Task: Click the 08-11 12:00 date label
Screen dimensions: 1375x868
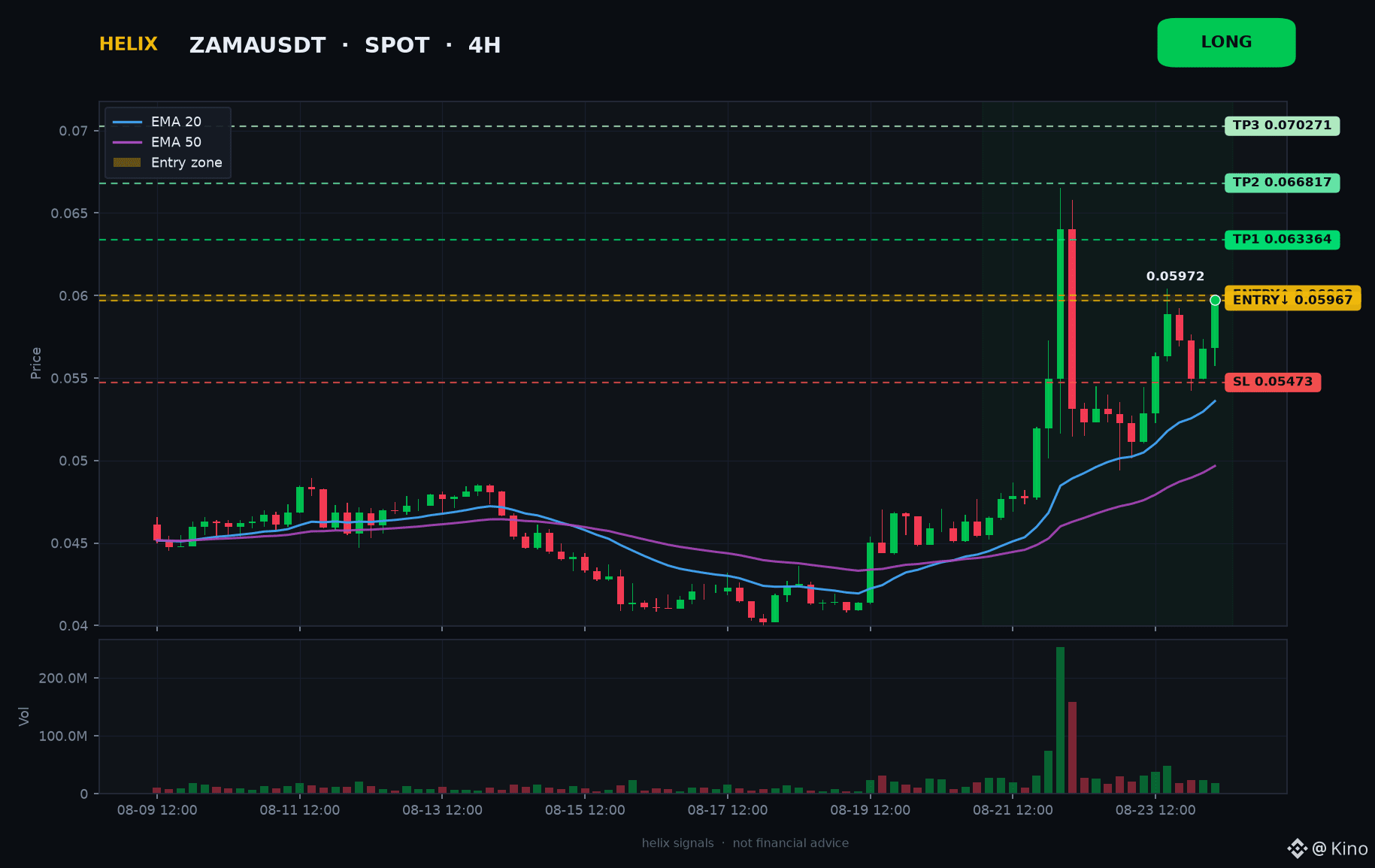Action: pyautogui.click(x=300, y=810)
